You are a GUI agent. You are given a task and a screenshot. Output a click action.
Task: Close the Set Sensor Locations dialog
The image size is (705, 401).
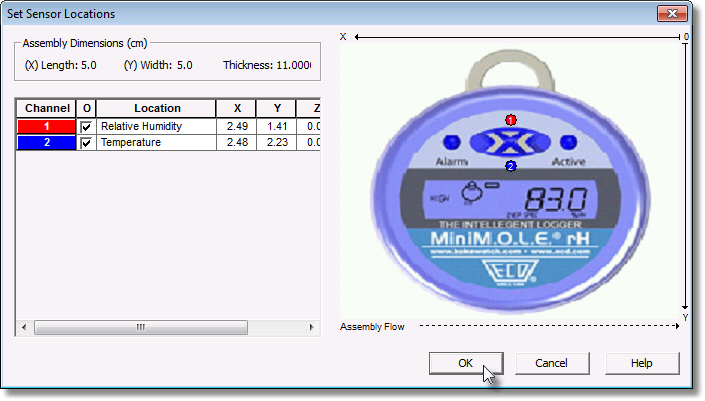point(672,13)
